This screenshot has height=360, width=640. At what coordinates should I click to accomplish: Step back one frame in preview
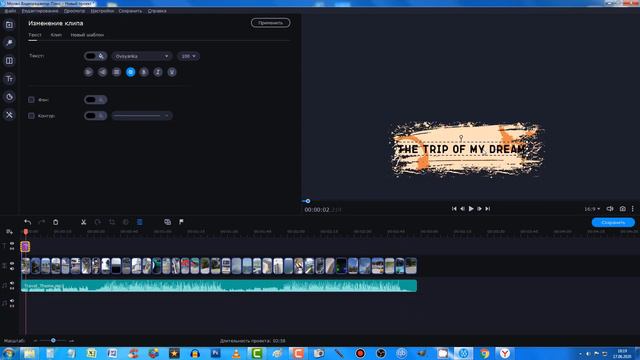pyautogui.click(x=462, y=209)
